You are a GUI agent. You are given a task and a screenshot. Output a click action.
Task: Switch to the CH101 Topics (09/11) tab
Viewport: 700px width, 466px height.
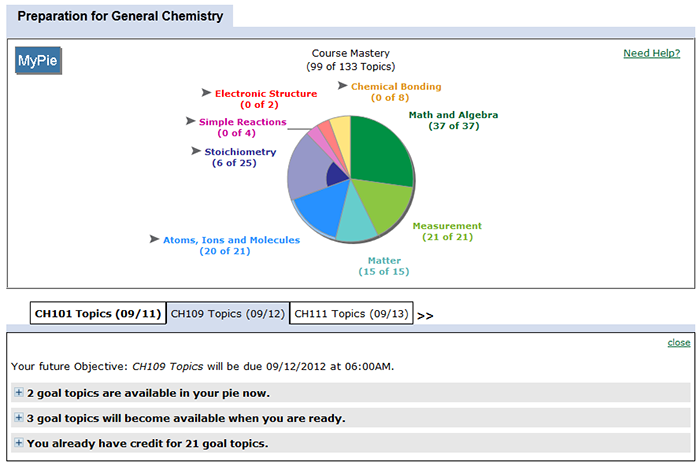click(x=97, y=314)
